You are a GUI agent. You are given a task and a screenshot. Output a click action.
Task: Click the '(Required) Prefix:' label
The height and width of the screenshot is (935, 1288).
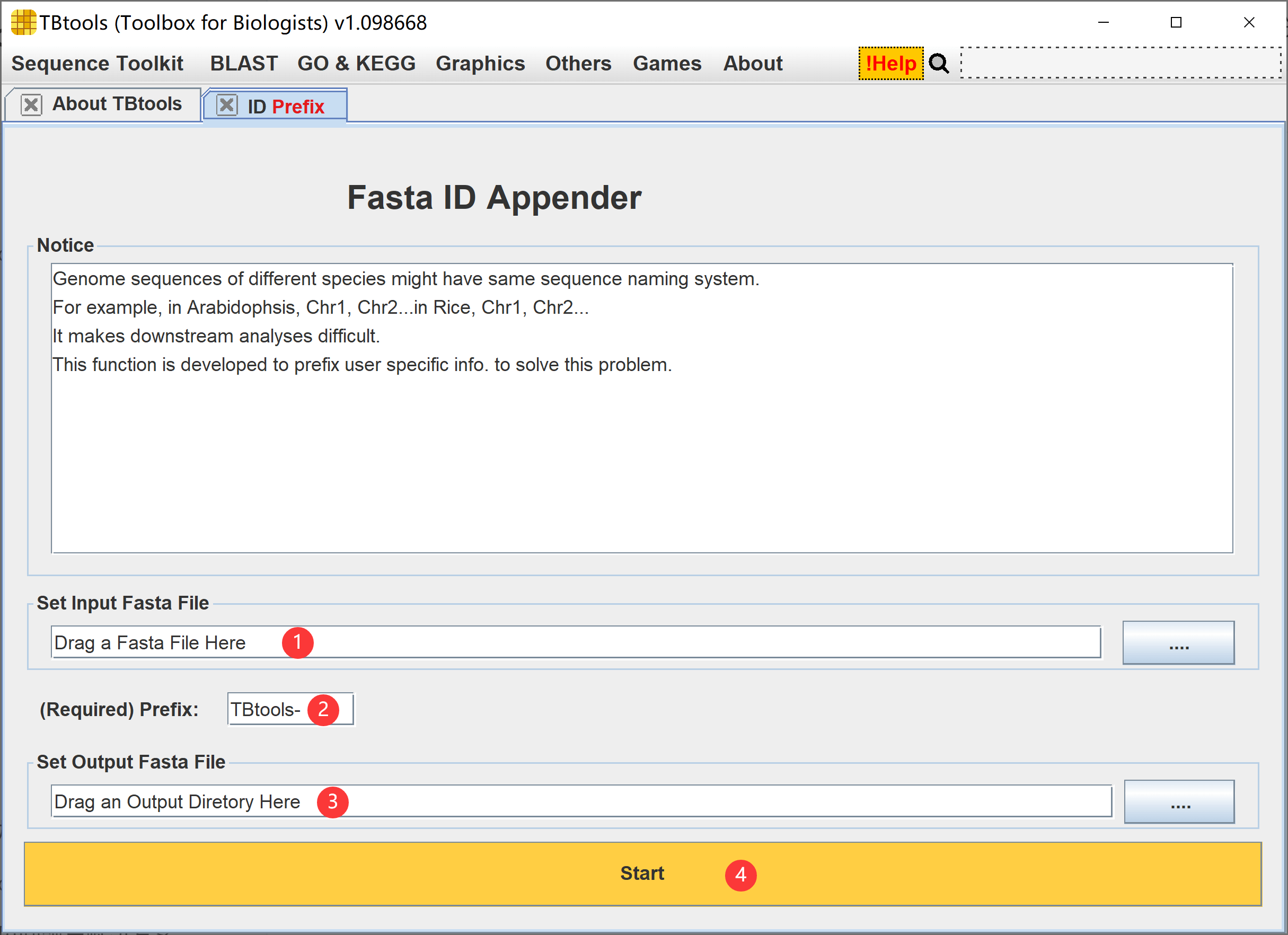point(119,710)
